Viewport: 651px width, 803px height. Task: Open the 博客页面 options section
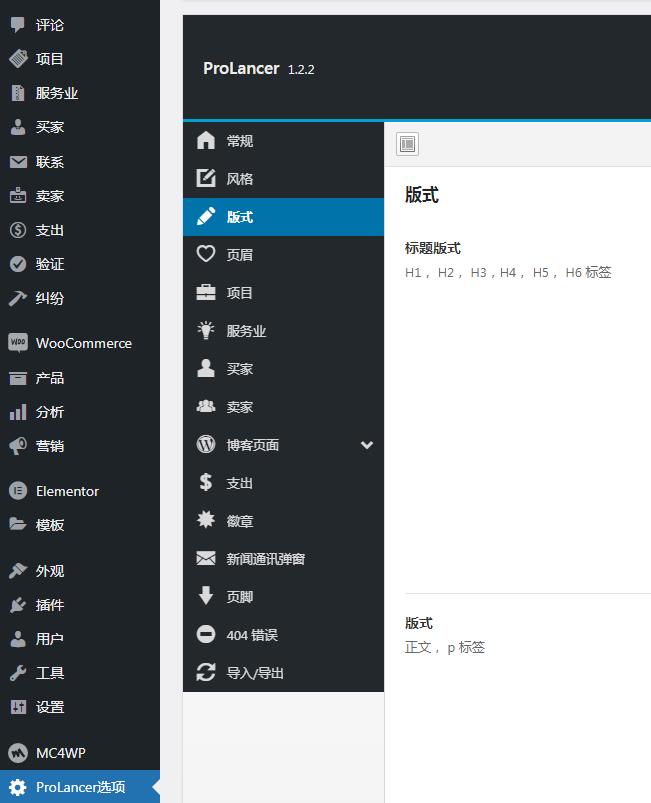(x=283, y=445)
